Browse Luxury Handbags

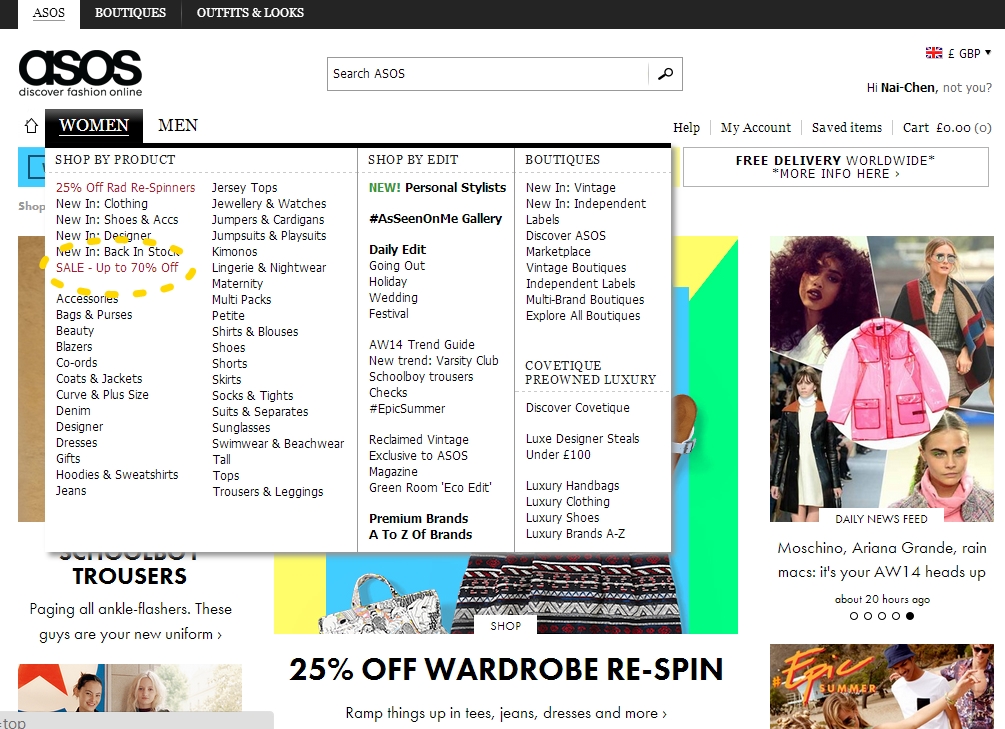[x=573, y=486]
